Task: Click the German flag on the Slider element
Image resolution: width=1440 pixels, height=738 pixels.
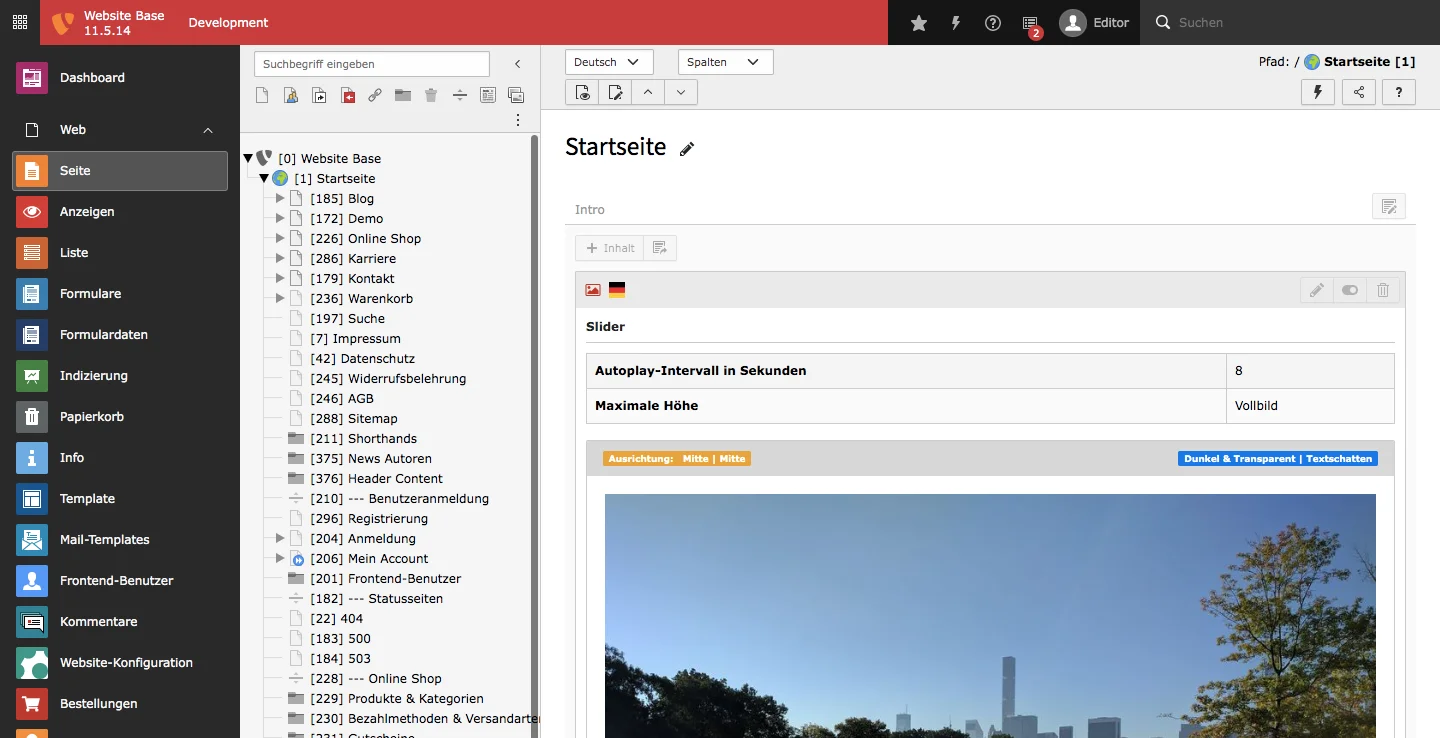Action: pyautogui.click(x=617, y=290)
